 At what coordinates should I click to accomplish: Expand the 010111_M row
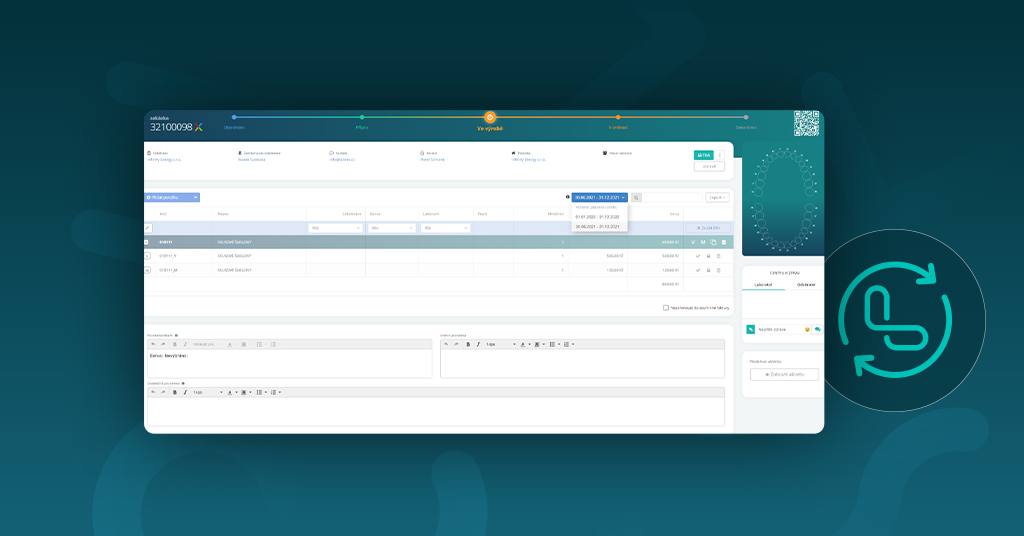(x=147, y=270)
